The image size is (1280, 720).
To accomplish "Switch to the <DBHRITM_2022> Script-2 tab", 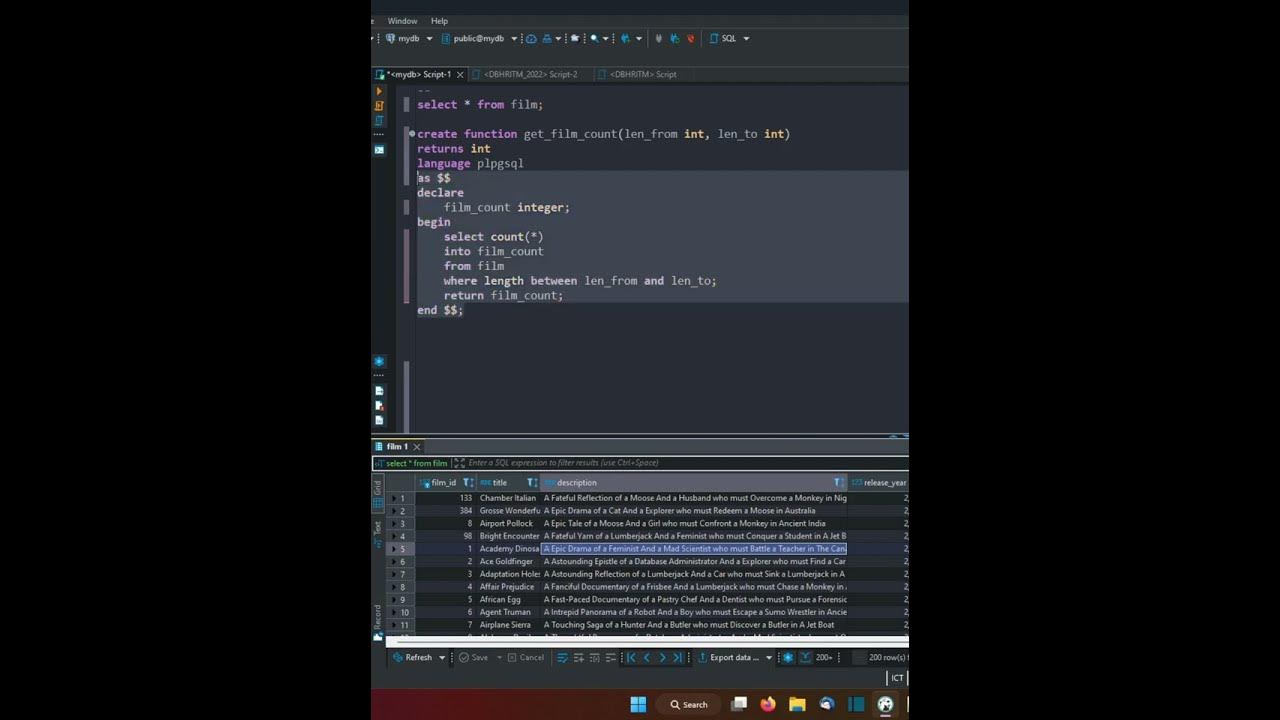I will click(530, 74).
